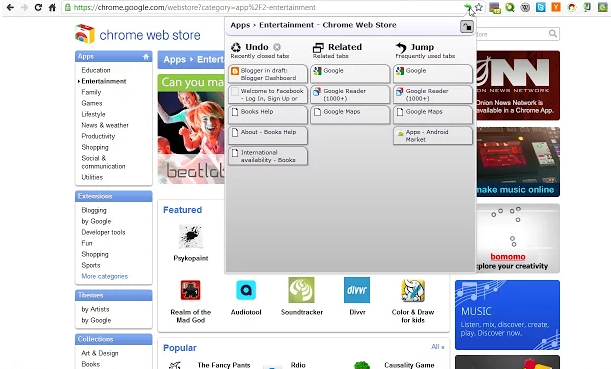611x369 pixels.
Task: Switch to Google under Related tabs
Action: tap(350, 74)
